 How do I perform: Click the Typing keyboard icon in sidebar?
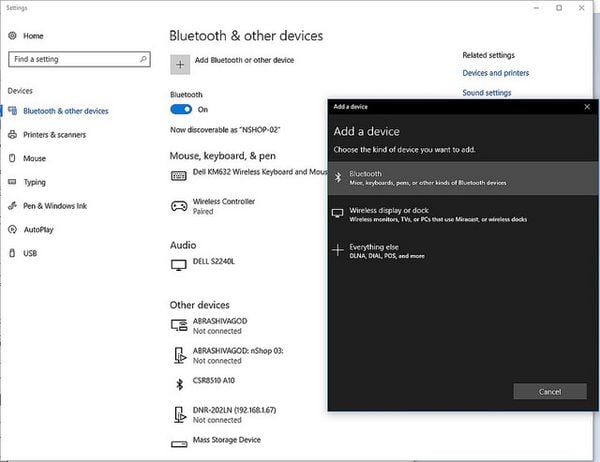pos(12,182)
